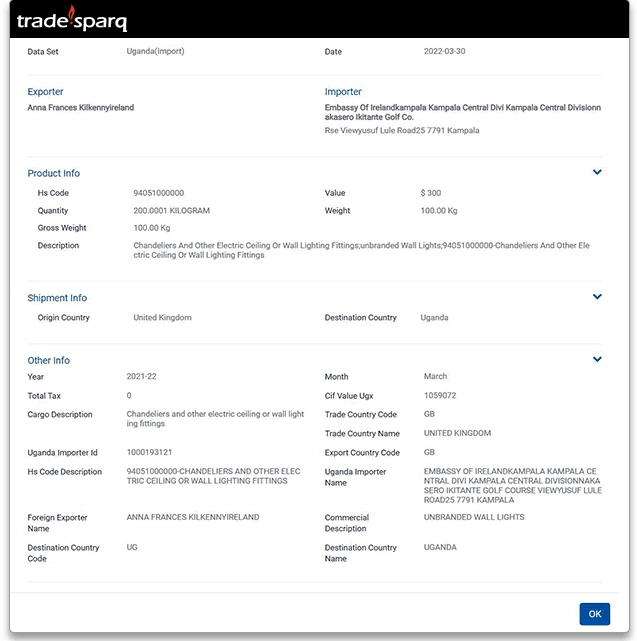This screenshot has height=641, width=637.
Task: Select the Other Info heading
Action: point(49,361)
